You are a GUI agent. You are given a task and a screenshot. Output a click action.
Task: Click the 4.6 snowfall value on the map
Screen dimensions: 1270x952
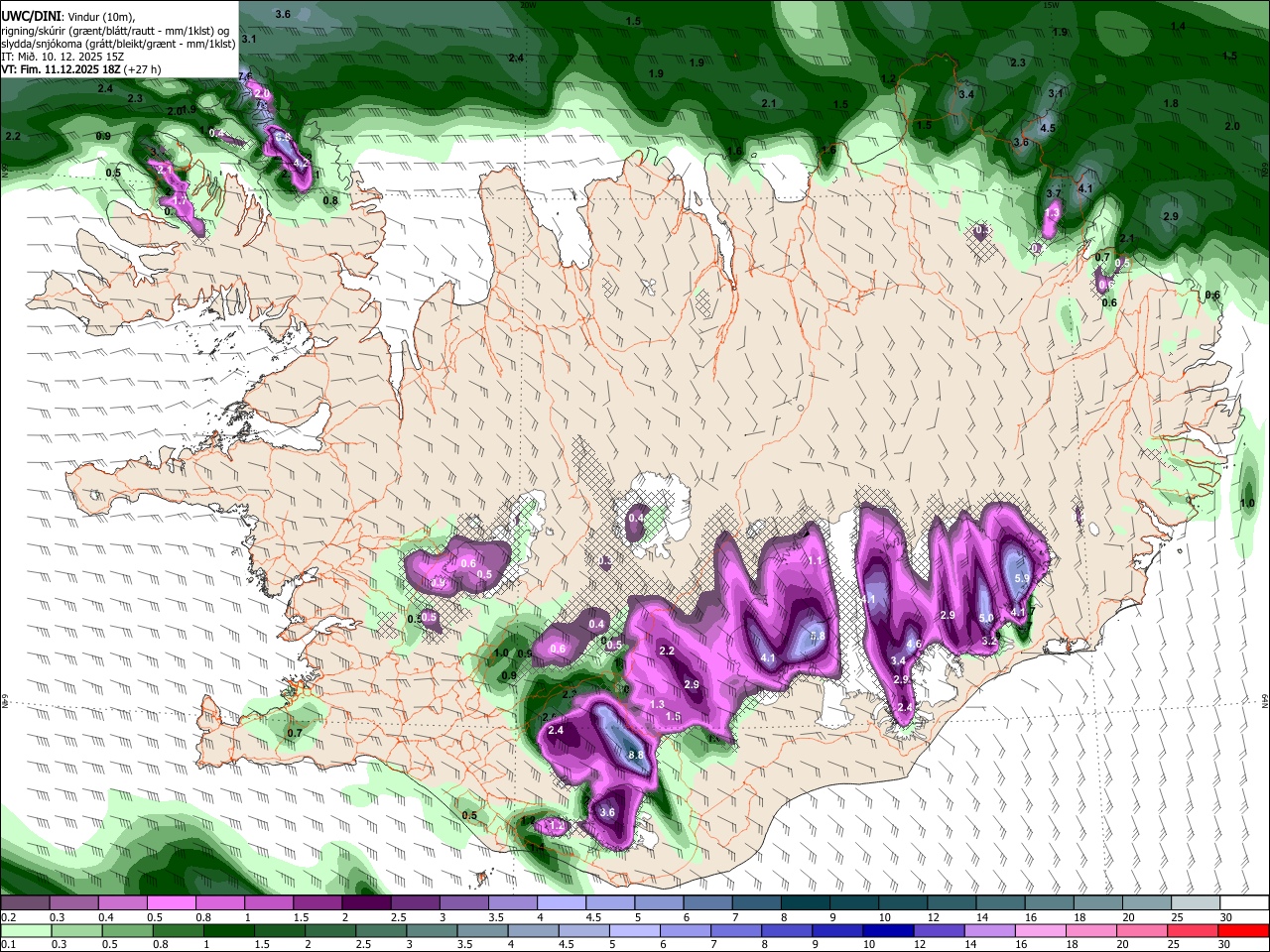tap(914, 644)
